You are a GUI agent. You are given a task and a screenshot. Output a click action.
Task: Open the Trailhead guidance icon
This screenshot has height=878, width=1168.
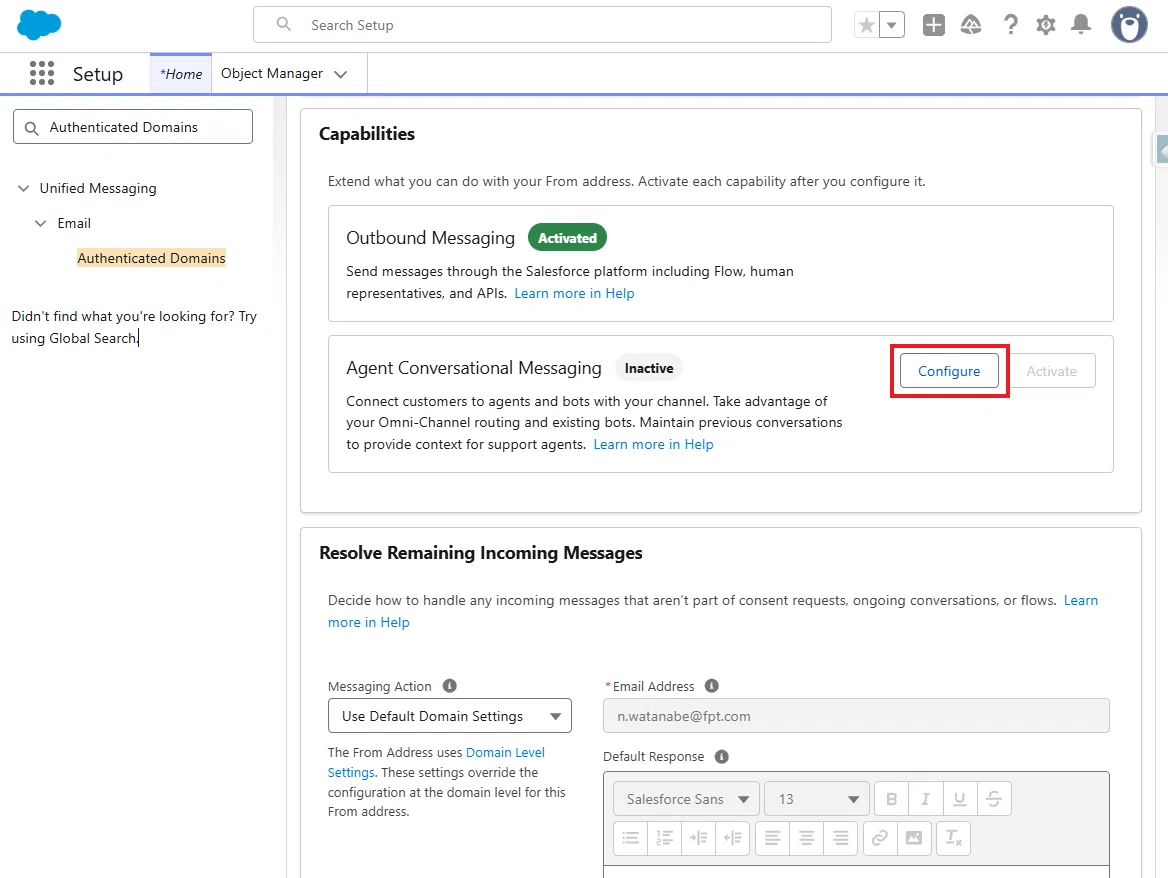pyautogui.click(x=971, y=25)
